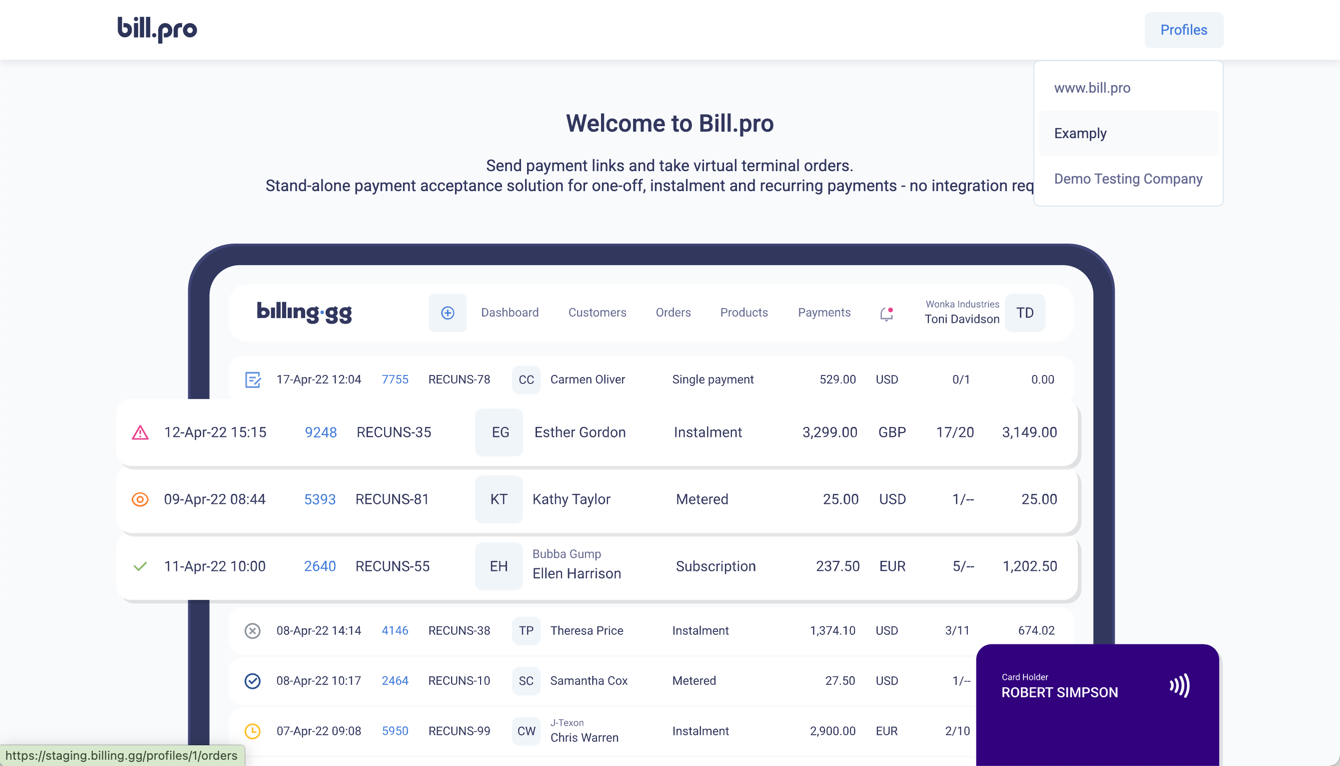Click cancelled X icon on RECUNS-38 row
This screenshot has height=766, width=1340.
(253, 631)
